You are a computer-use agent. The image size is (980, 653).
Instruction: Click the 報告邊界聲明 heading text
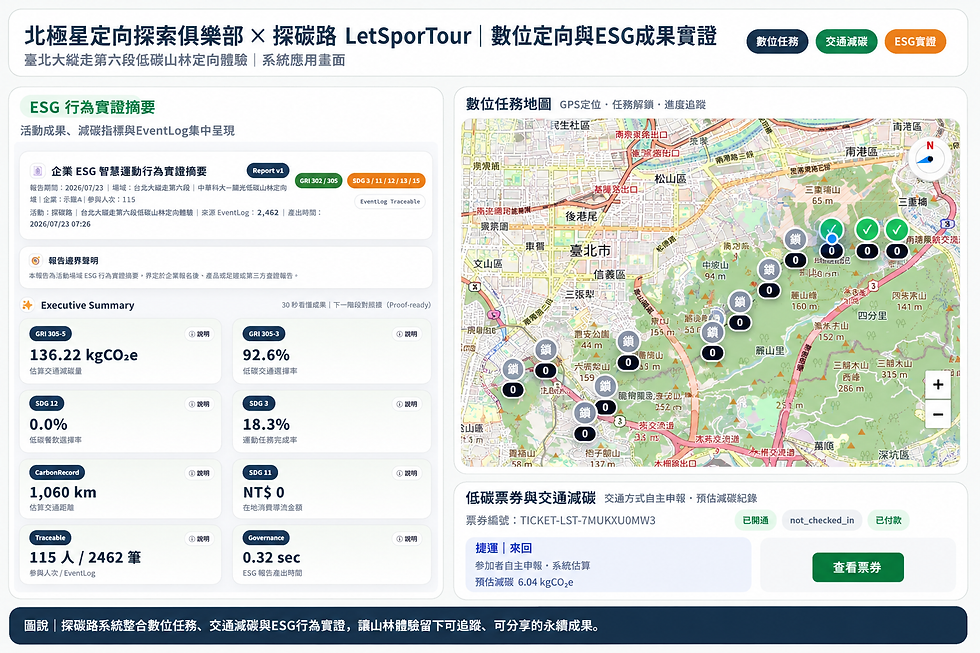73,261
